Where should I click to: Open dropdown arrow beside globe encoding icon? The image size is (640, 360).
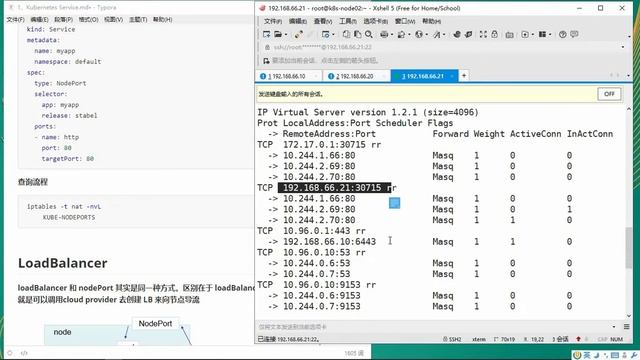point(426,35)
